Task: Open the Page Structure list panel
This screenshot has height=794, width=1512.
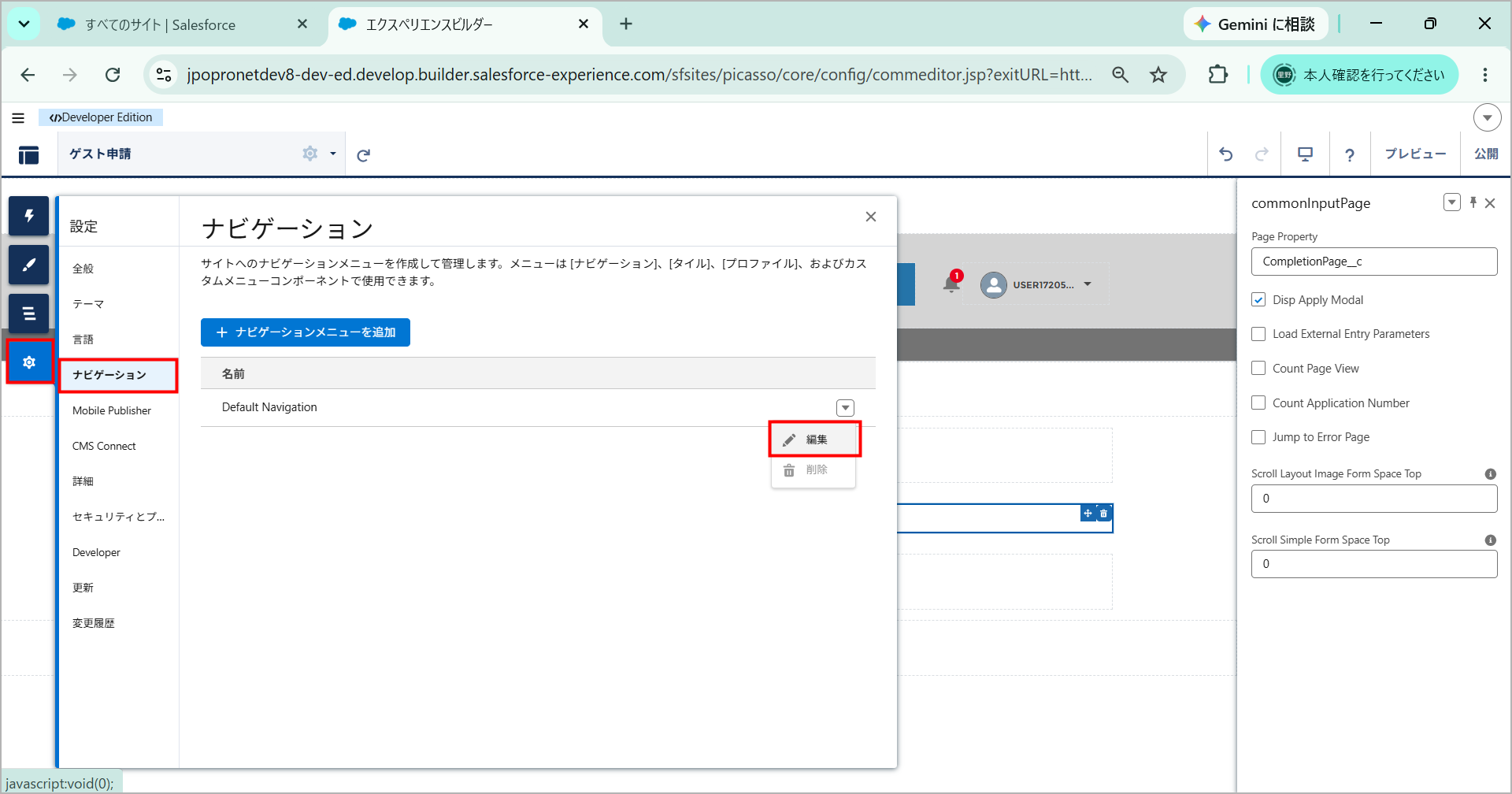Action: click(x=29, y=314)
